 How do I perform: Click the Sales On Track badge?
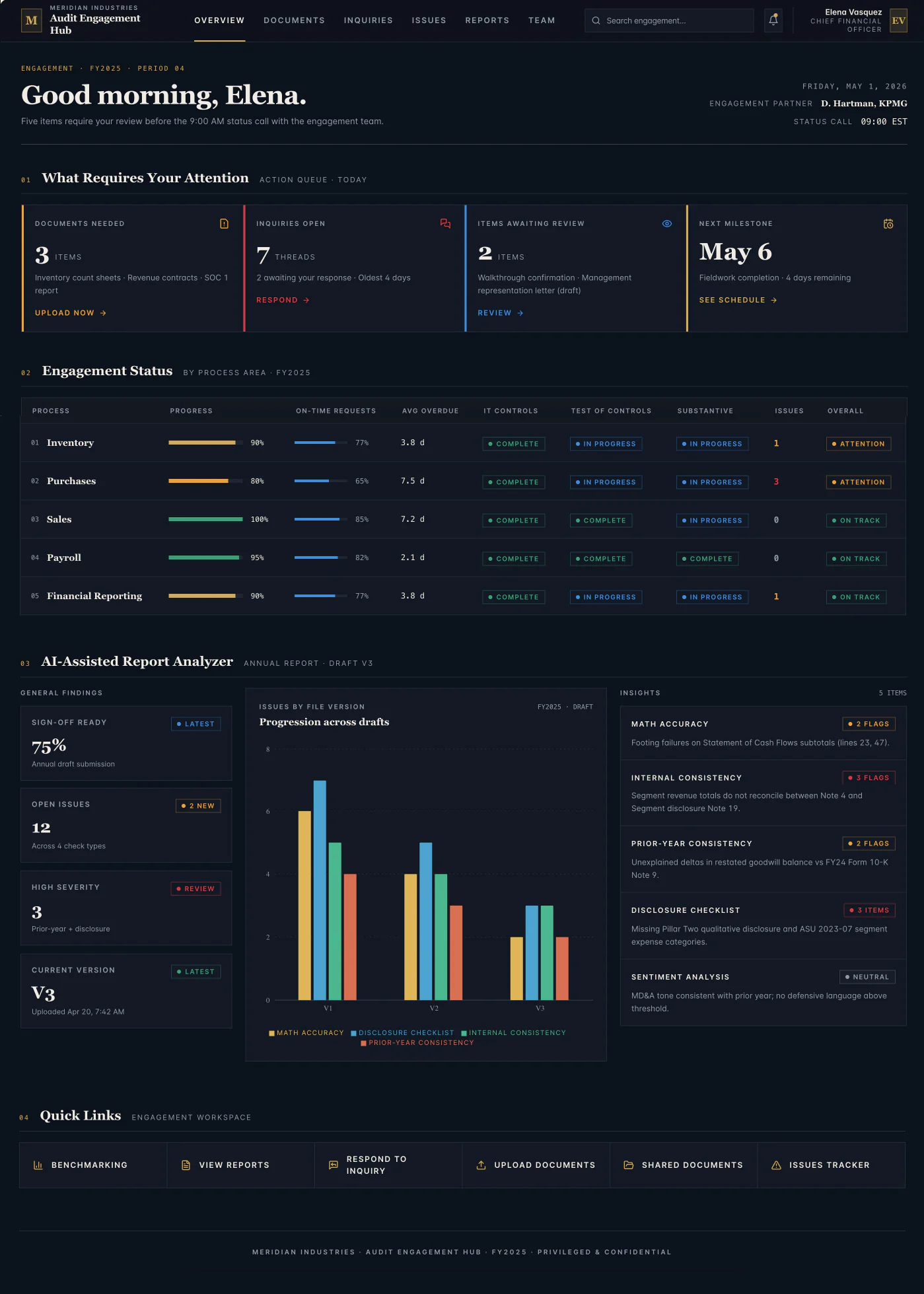(x=856, y=521)
